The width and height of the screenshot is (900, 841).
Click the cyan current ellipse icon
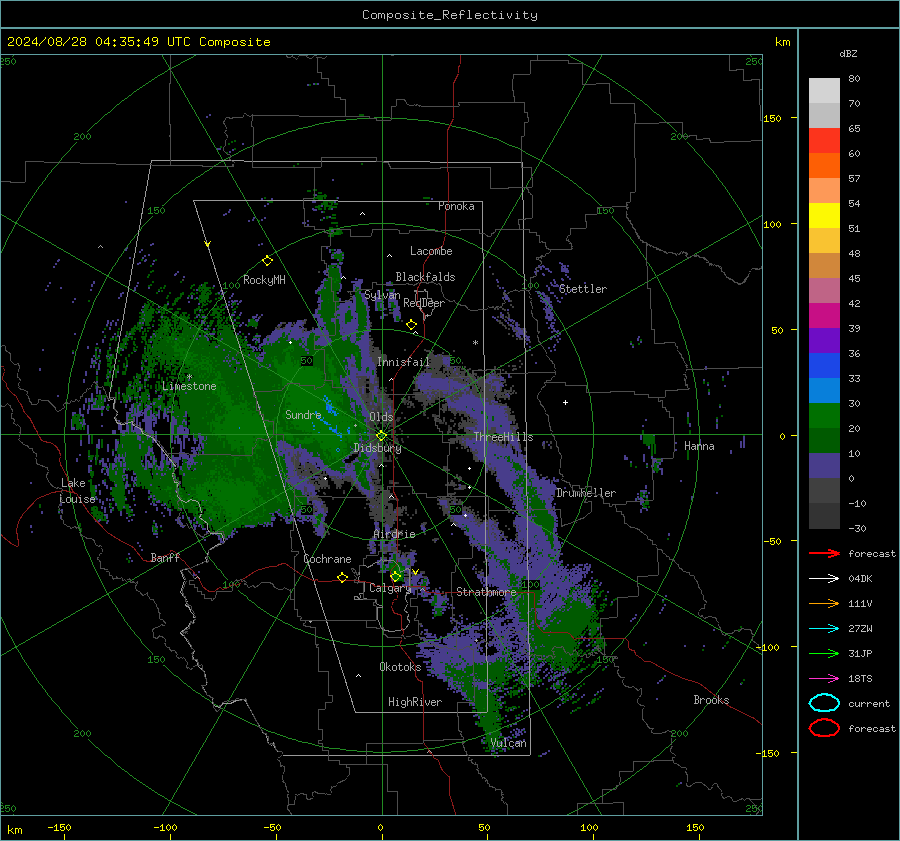[x=824, y=703]
